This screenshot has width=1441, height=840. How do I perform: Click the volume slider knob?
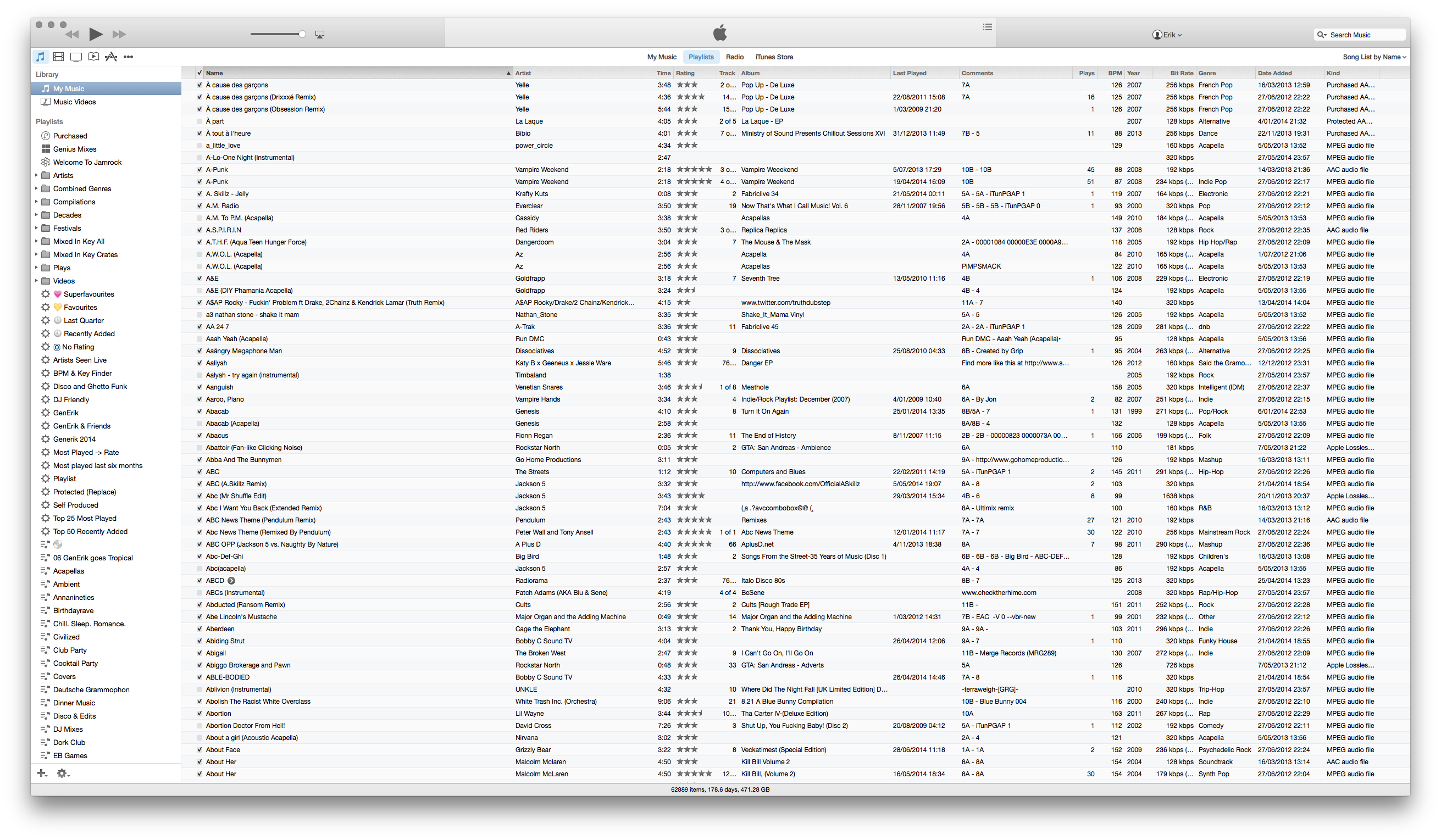(x=302, y=34)
